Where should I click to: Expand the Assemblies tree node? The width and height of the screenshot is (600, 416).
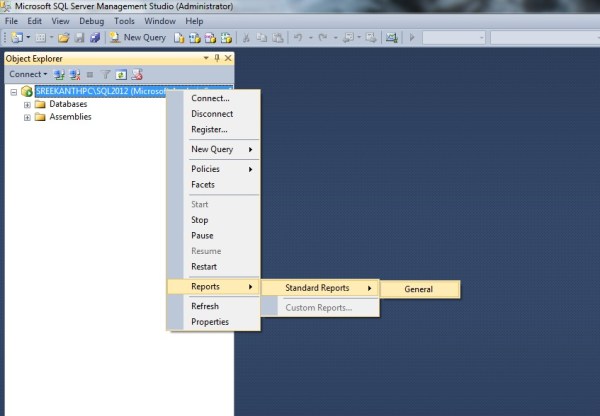coord(27,117)
